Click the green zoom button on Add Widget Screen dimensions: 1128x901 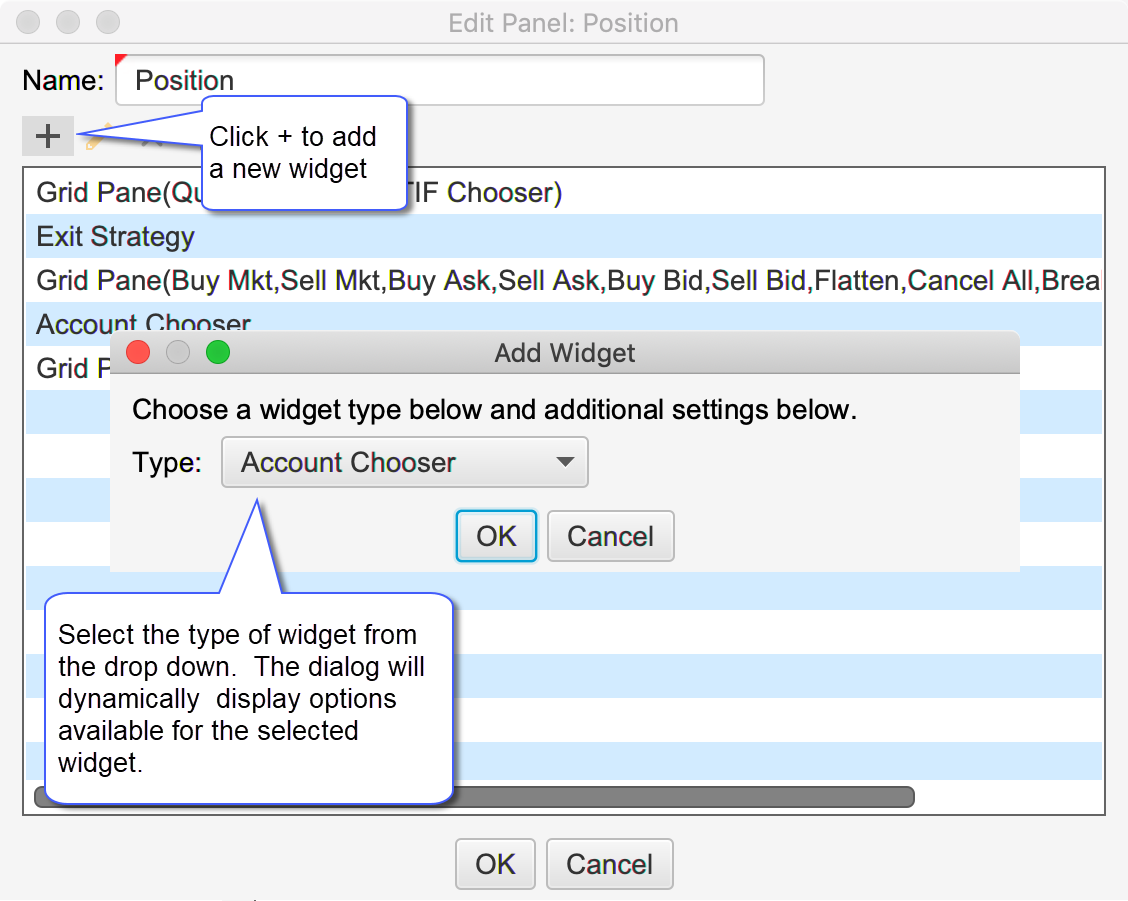tap(218, 352)
